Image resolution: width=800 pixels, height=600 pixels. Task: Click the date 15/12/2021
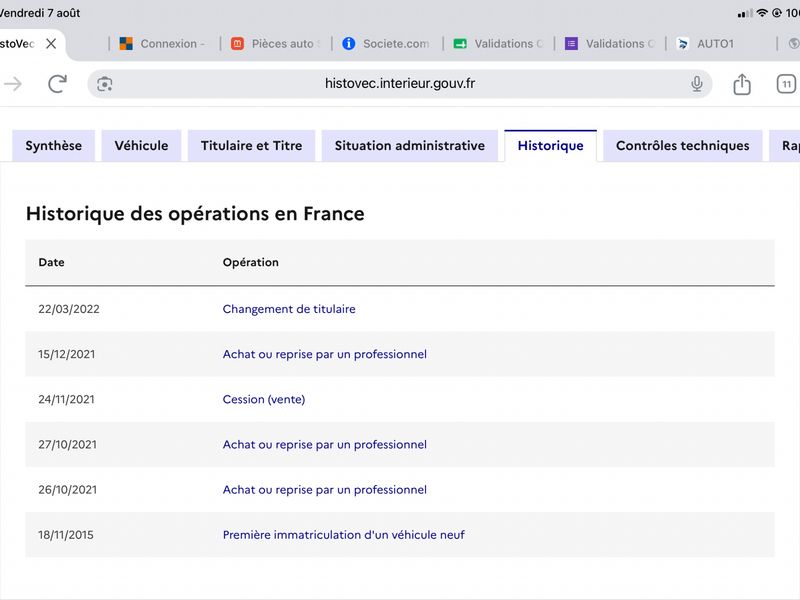point(67,354)
